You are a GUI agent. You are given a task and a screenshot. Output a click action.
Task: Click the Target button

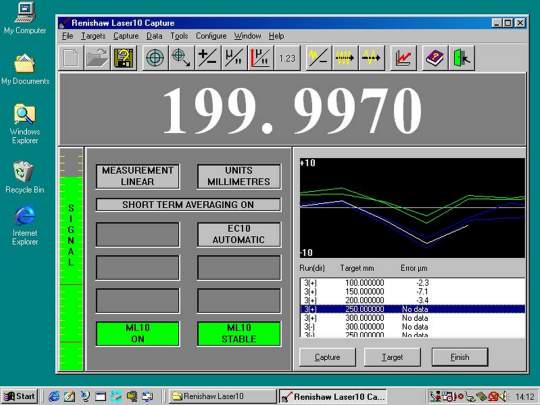tap(392, 357)
